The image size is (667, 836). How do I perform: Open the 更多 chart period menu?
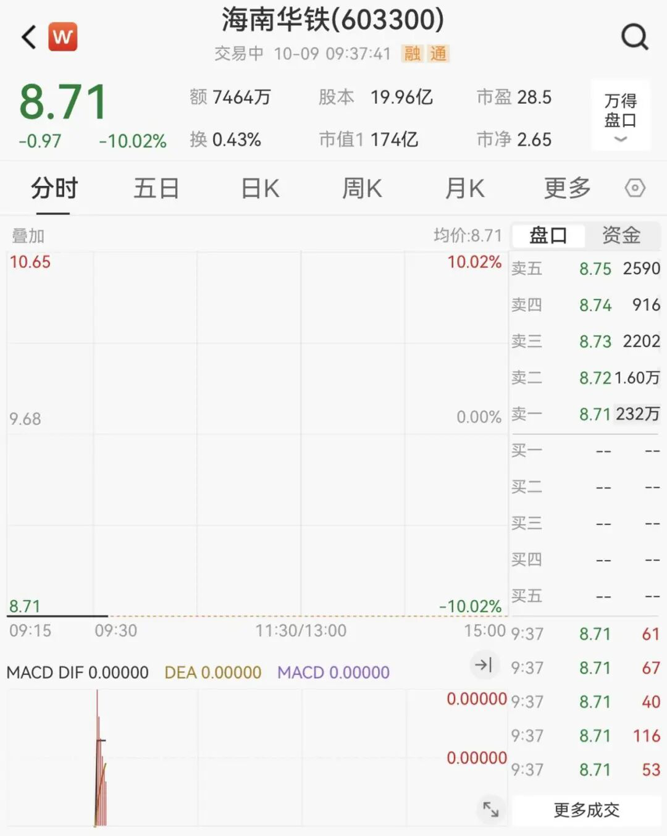[567, 188]
